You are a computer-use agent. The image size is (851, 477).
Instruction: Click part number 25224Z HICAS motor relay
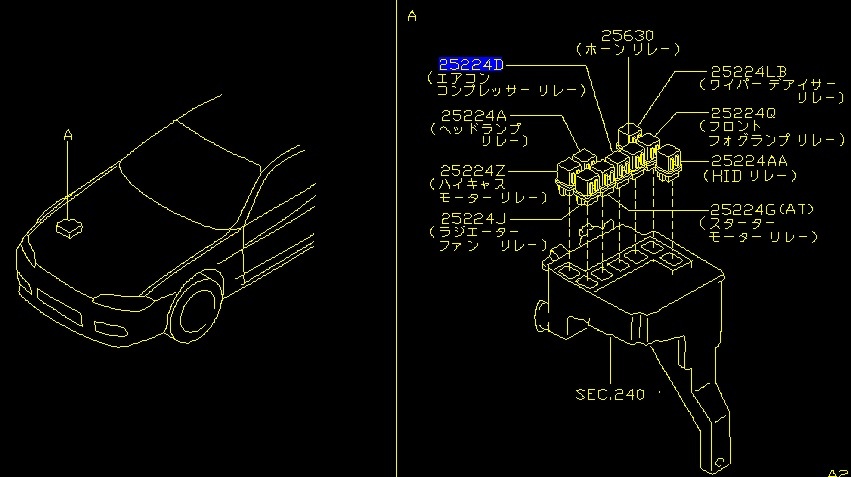(x=472, y=171)
